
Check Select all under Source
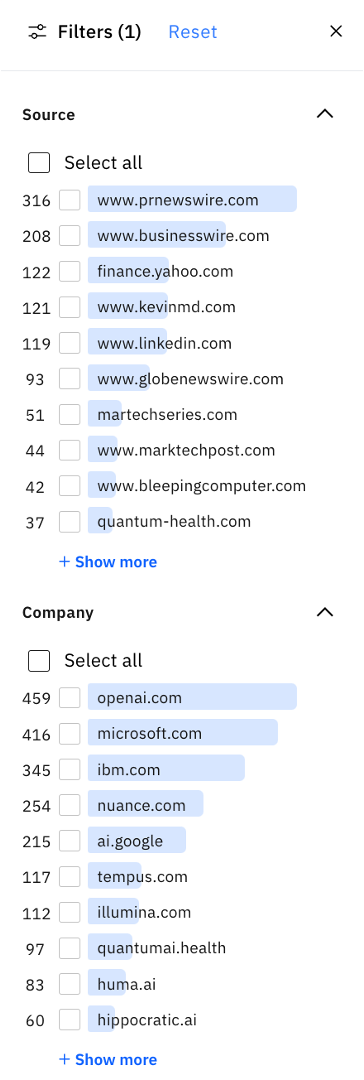(x=39, y=163)
